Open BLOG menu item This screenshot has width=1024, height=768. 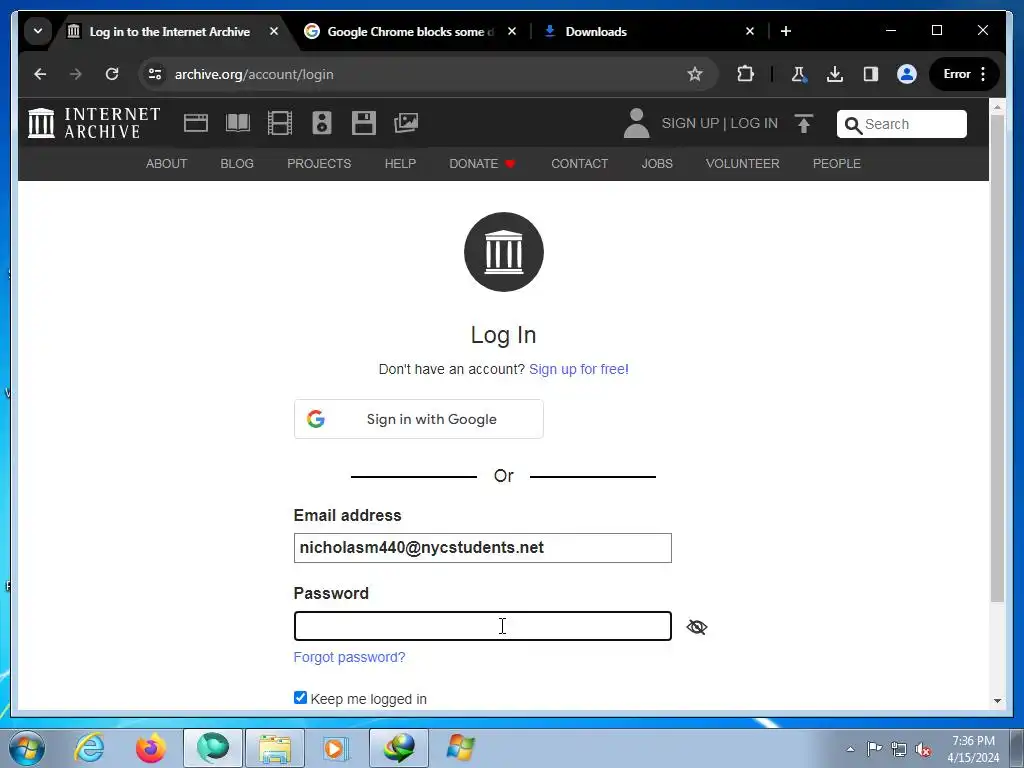pos(237,163)
